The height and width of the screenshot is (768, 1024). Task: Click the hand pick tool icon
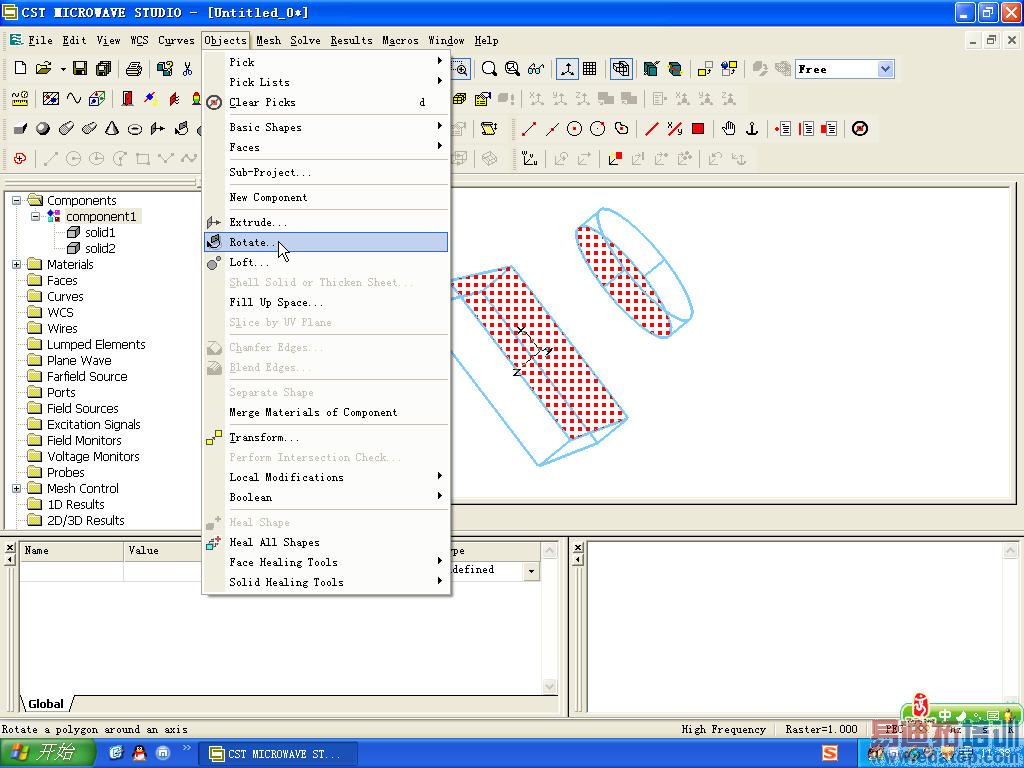729,129
